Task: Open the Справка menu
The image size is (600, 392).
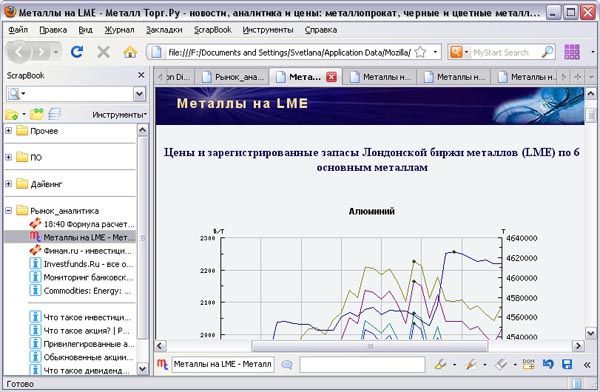Action: coord(321,30)
